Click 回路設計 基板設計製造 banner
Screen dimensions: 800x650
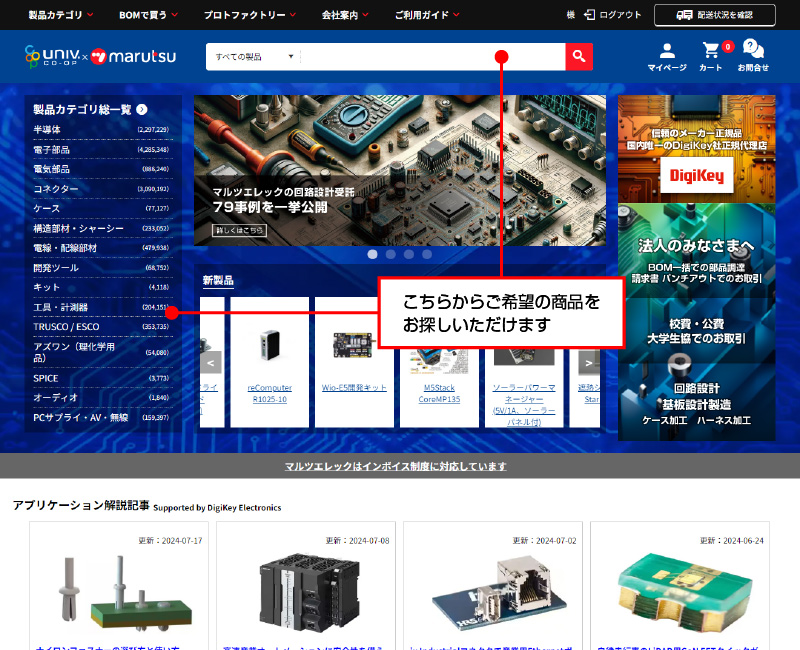pos(696,402)
